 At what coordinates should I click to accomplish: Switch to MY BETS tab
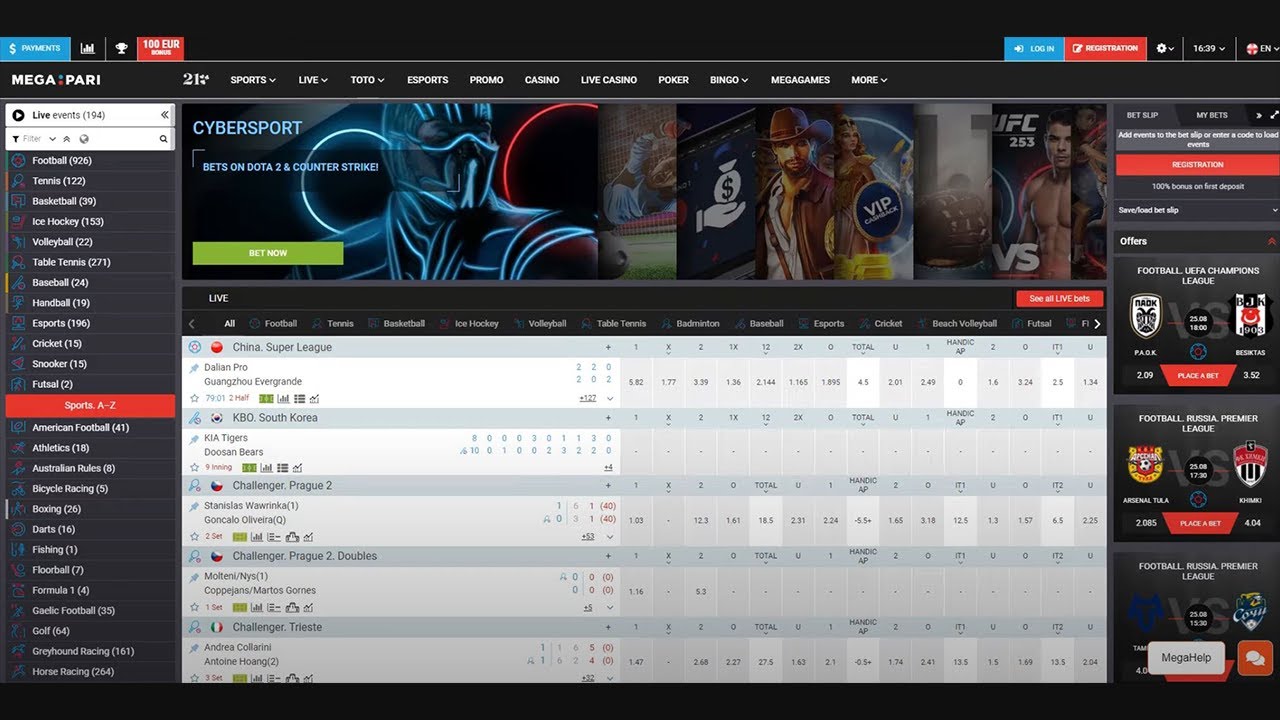(1212, 115)
